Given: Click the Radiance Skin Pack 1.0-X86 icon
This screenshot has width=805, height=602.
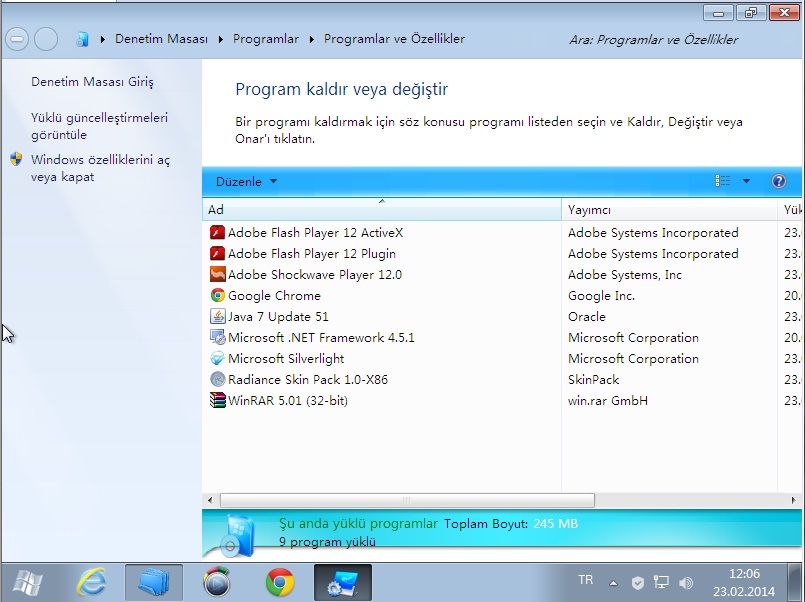Looking at the screenshot, I should coord(218,380).
